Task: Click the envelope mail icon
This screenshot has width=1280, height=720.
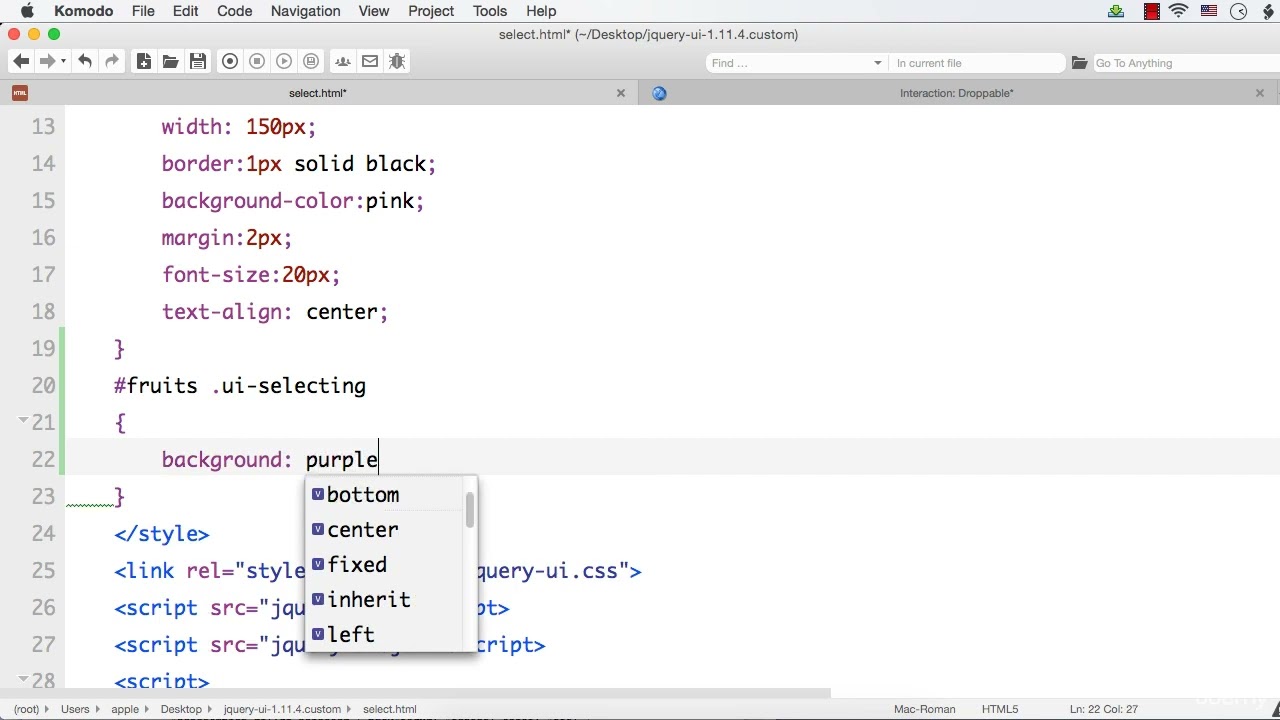Action: click(x=370, y=62)
